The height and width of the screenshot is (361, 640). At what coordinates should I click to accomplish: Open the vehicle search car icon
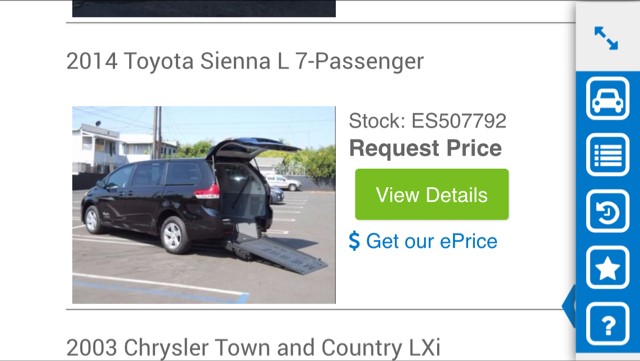[608, 98]
